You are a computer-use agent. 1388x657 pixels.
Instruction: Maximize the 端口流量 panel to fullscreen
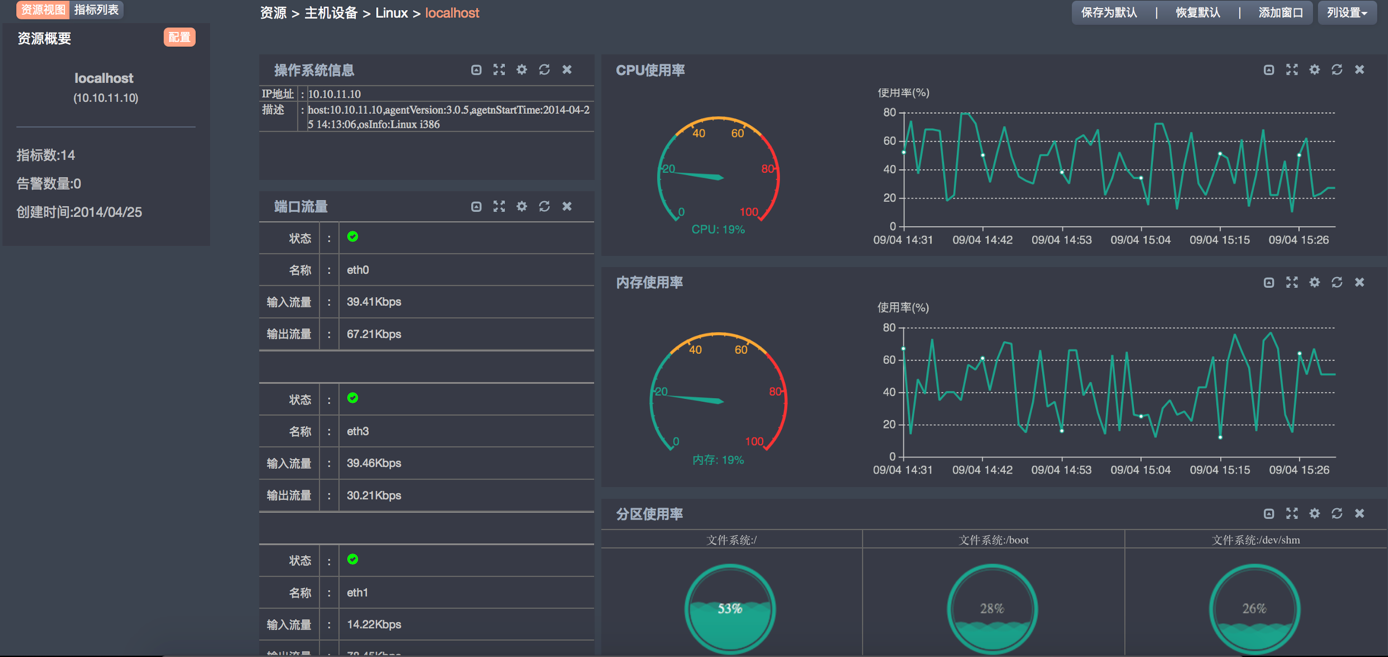tap(499, 206)
